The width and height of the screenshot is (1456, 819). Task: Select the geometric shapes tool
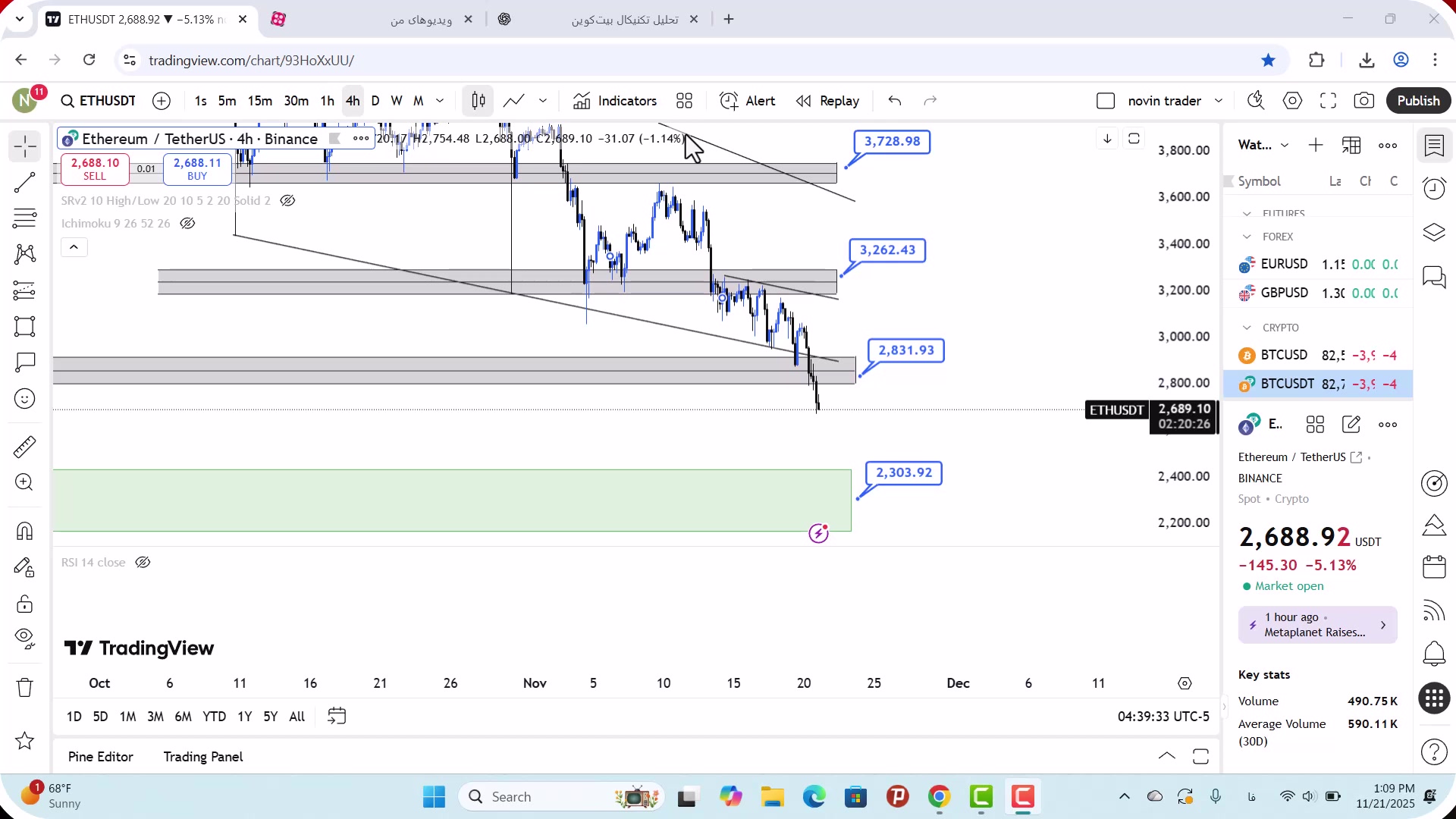[25, 327]
